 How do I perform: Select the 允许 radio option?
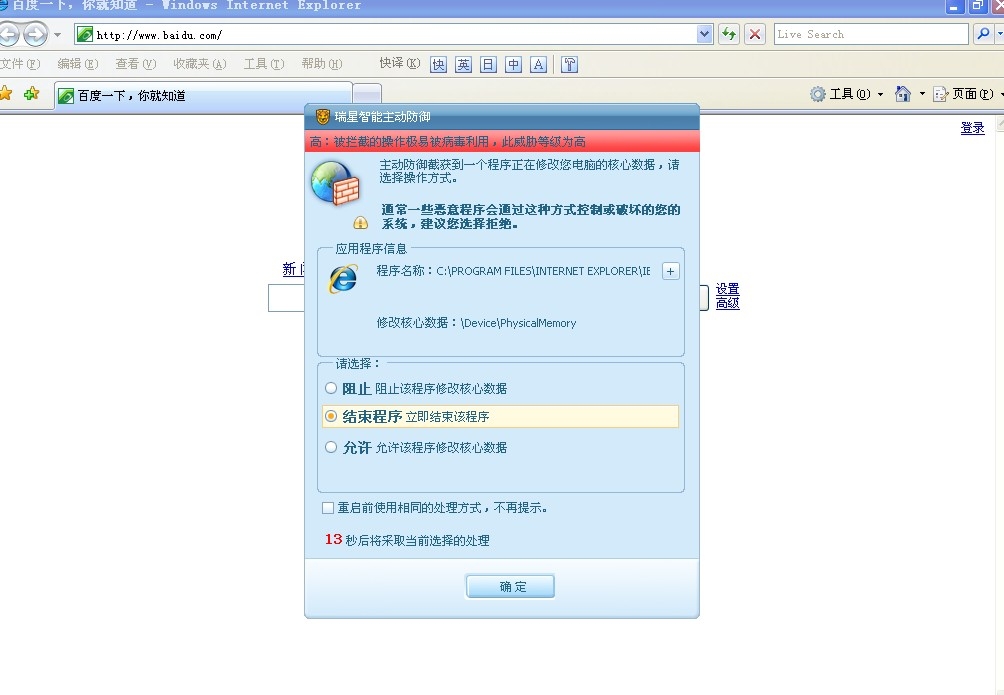click(x=330, y=447)
